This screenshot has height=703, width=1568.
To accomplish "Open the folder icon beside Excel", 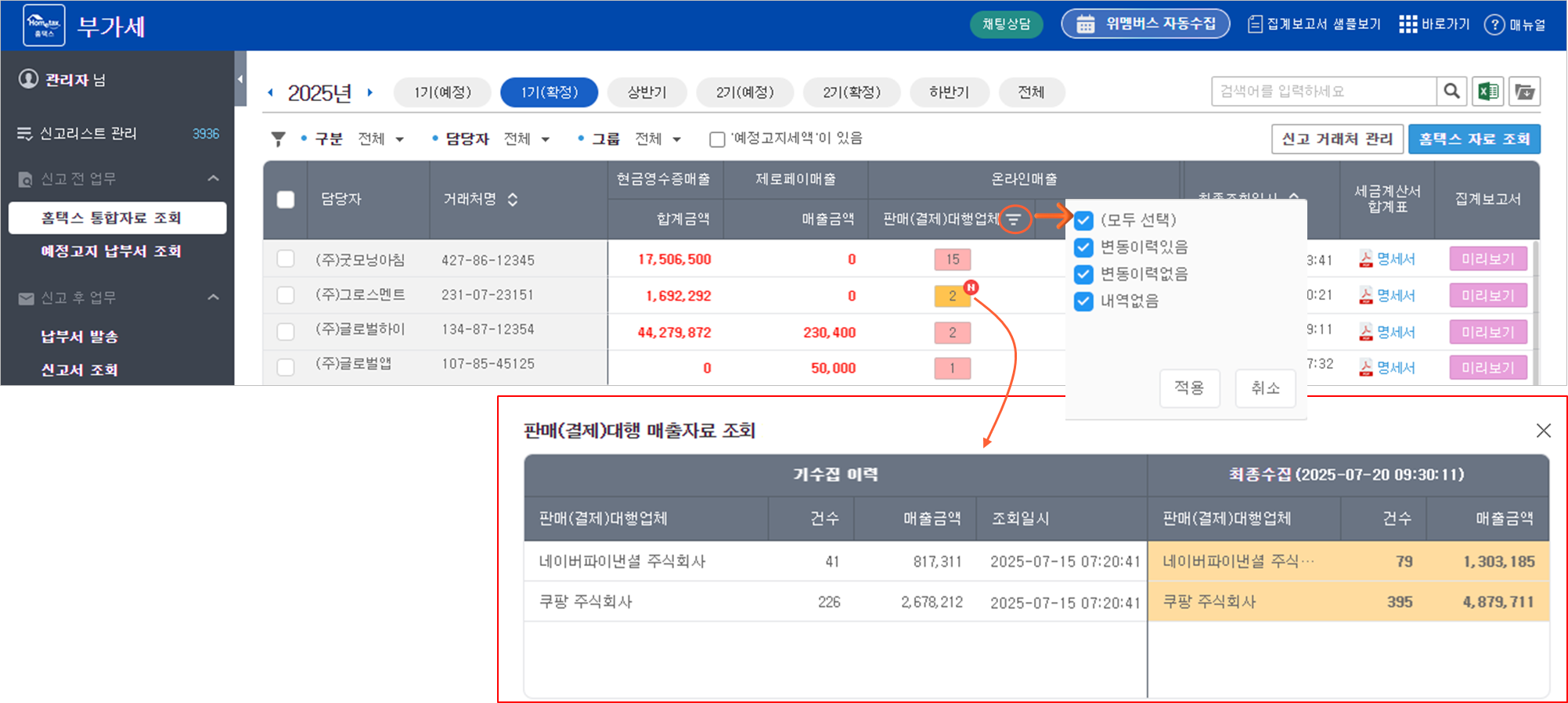I will (x=1525, y=92).
